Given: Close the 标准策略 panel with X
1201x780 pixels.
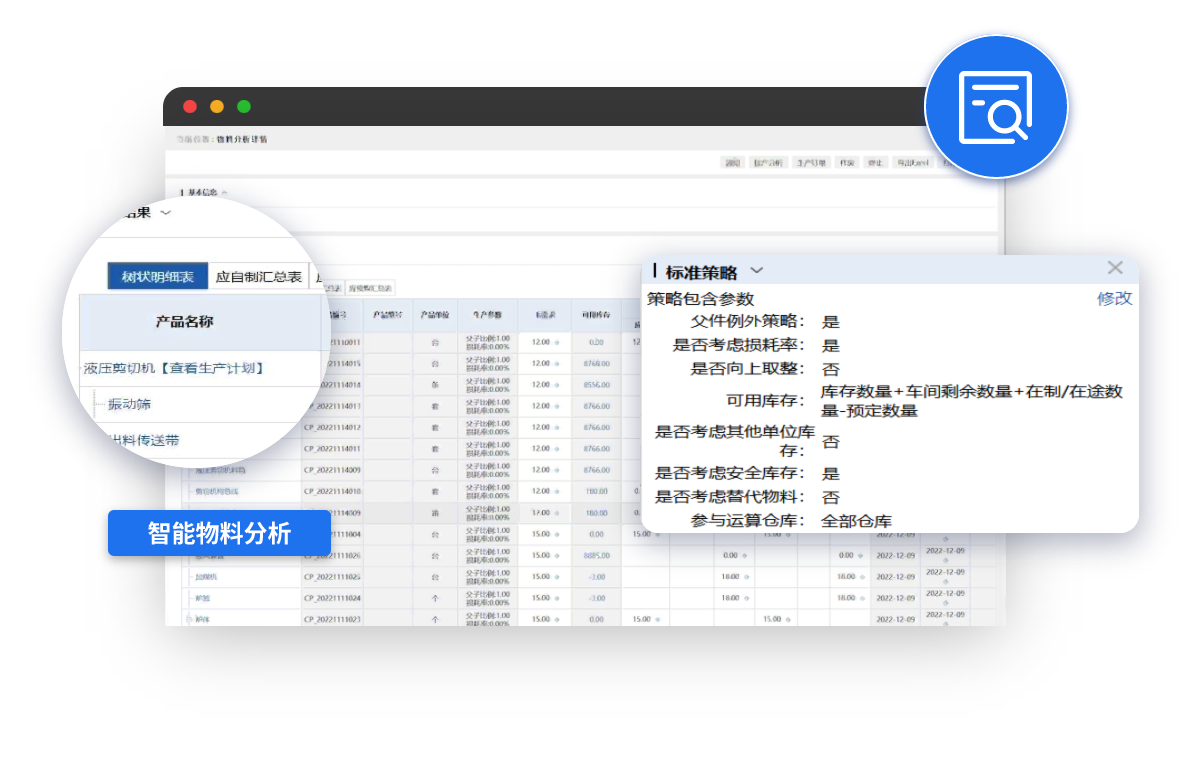Looking at the screenshot, I should click(x=1115, y=268).
